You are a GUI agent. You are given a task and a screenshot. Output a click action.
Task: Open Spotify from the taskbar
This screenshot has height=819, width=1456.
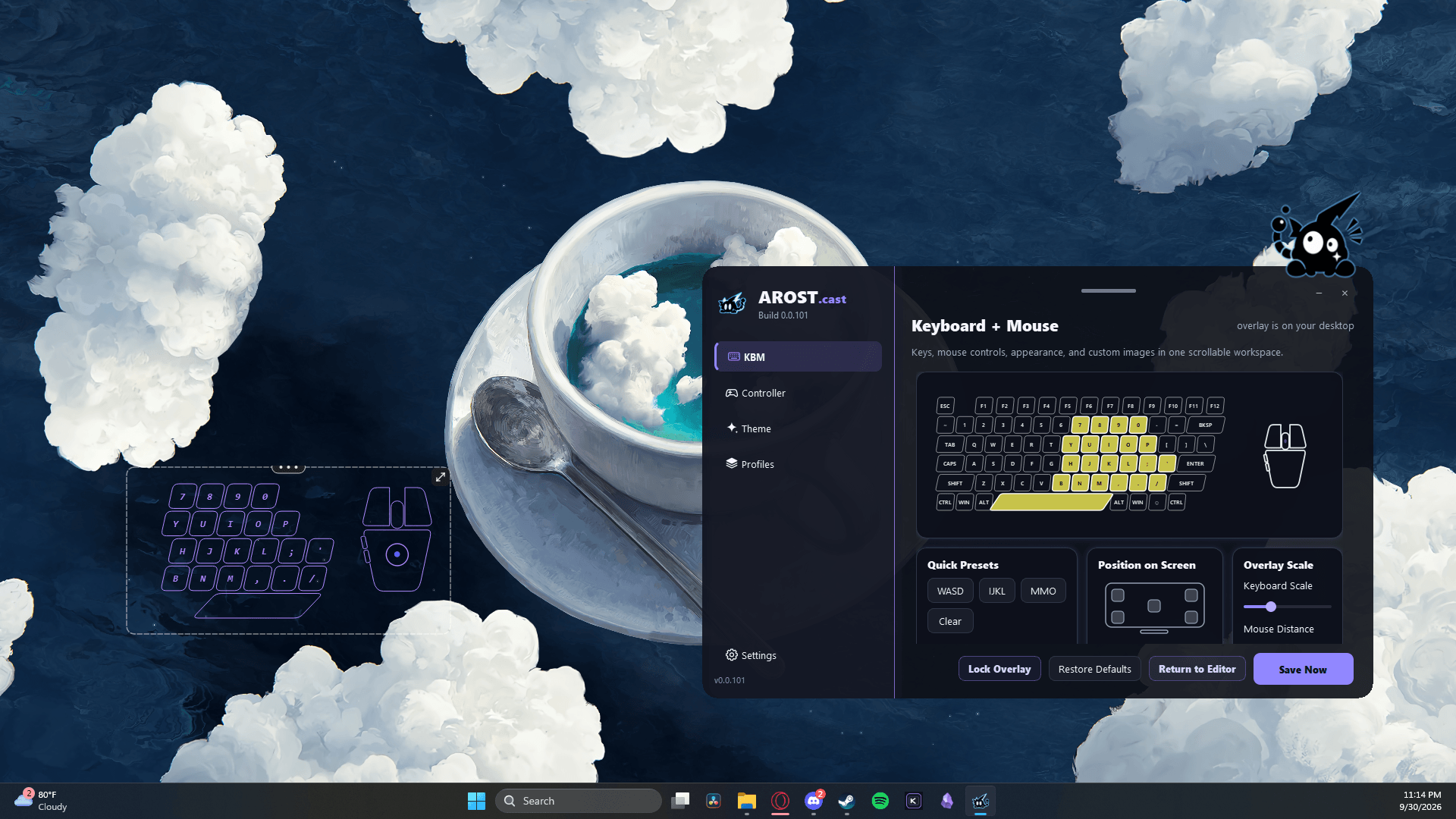point(880,801)
